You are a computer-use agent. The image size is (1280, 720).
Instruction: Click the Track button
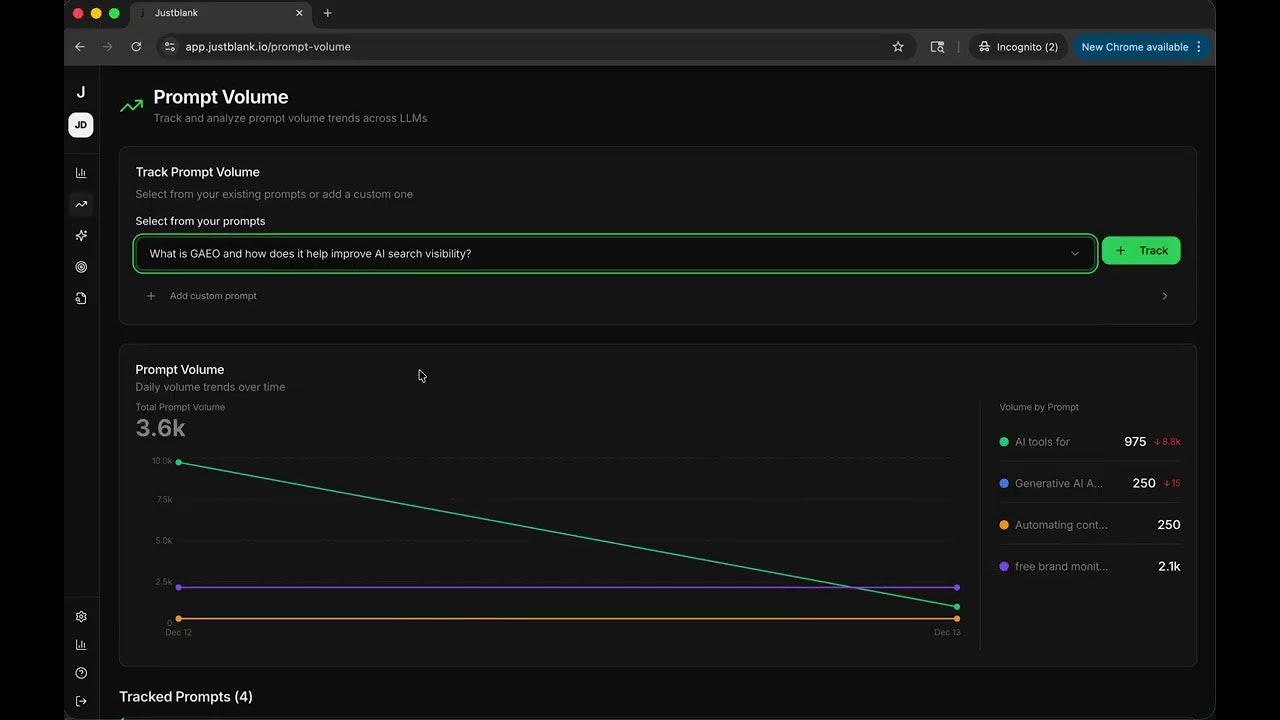[x=1141, y=251]
